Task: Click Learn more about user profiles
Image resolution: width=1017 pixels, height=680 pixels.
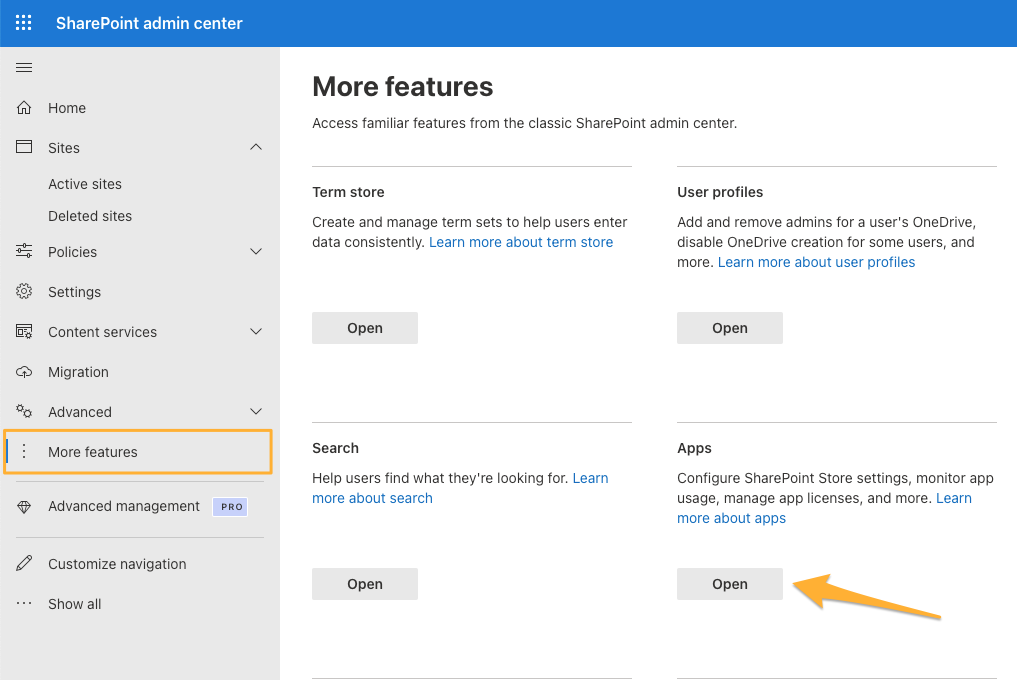Action: [x=815, y=261]
